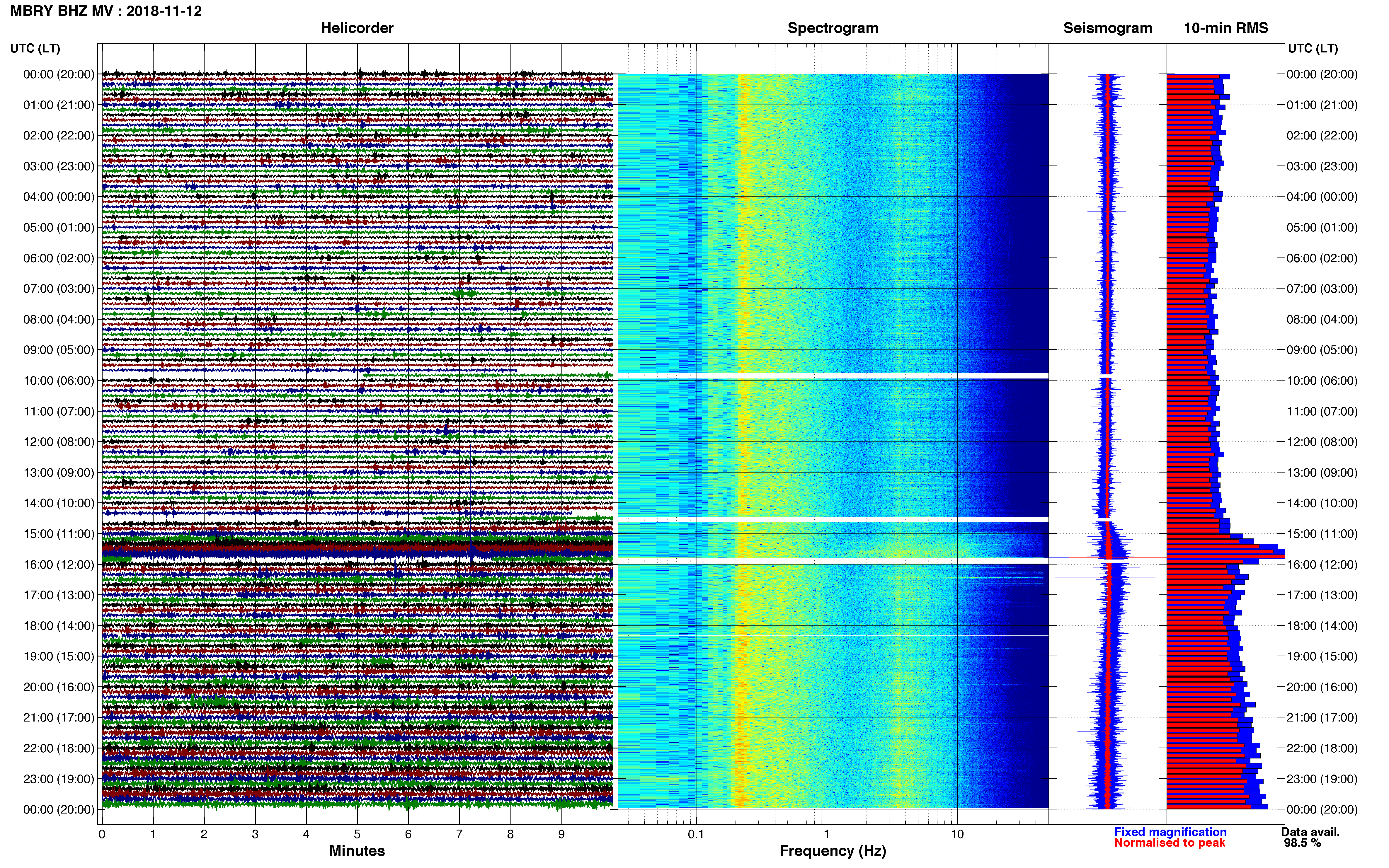
Task: Click left time label '08:00 (04:00)'
Action: coord(59,319)
